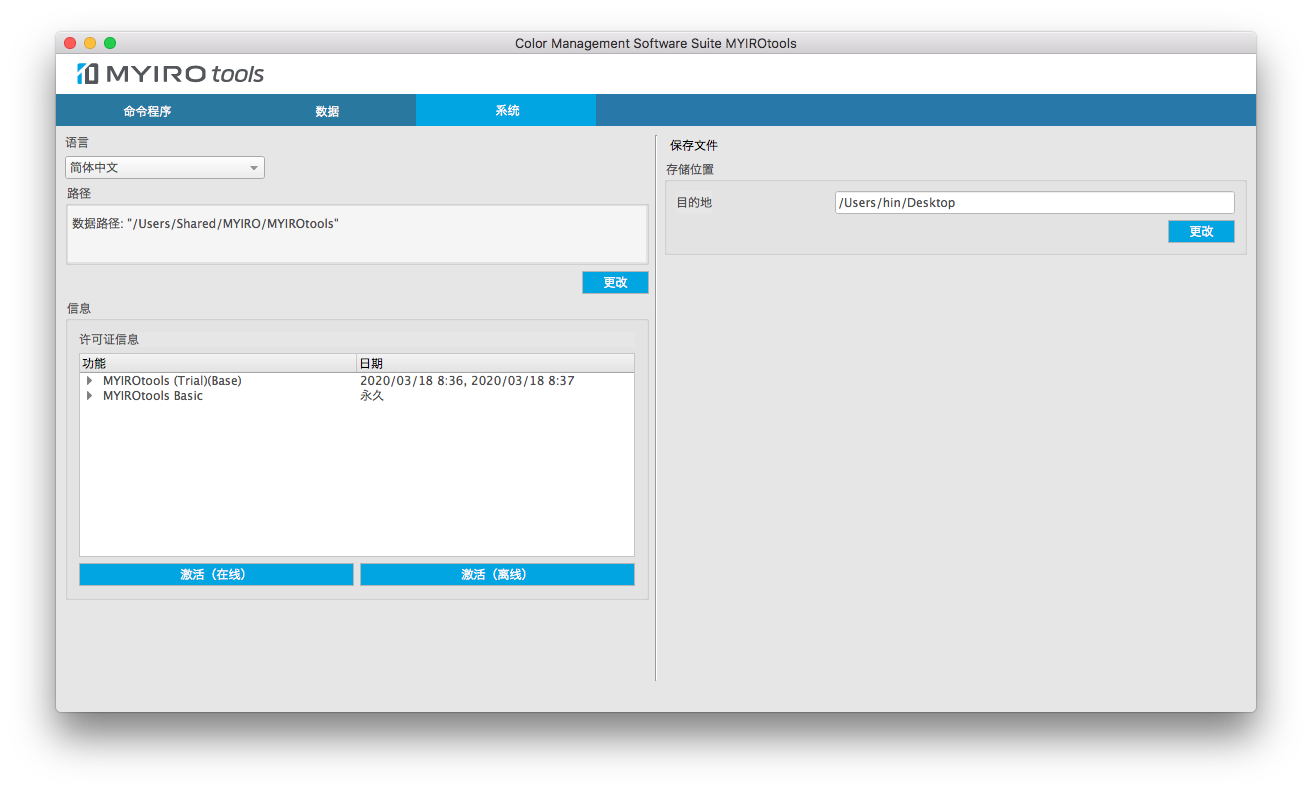Expand MYIROtools (Trial)(Base) row
Screen dimensions: 1312x792
[89, 381]
